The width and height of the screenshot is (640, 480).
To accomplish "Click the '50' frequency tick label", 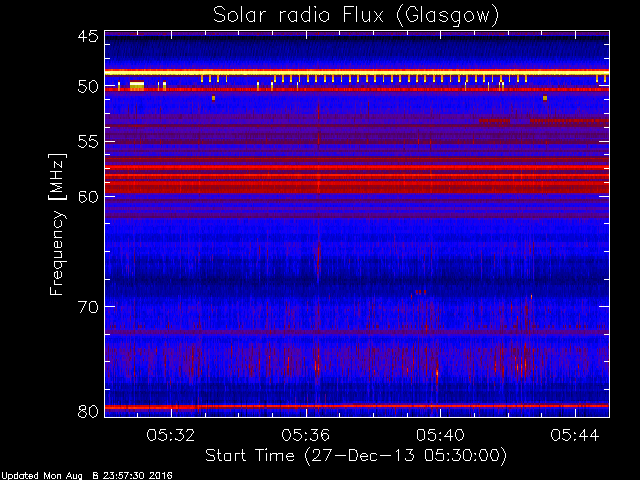I will [x=88, y=87].
